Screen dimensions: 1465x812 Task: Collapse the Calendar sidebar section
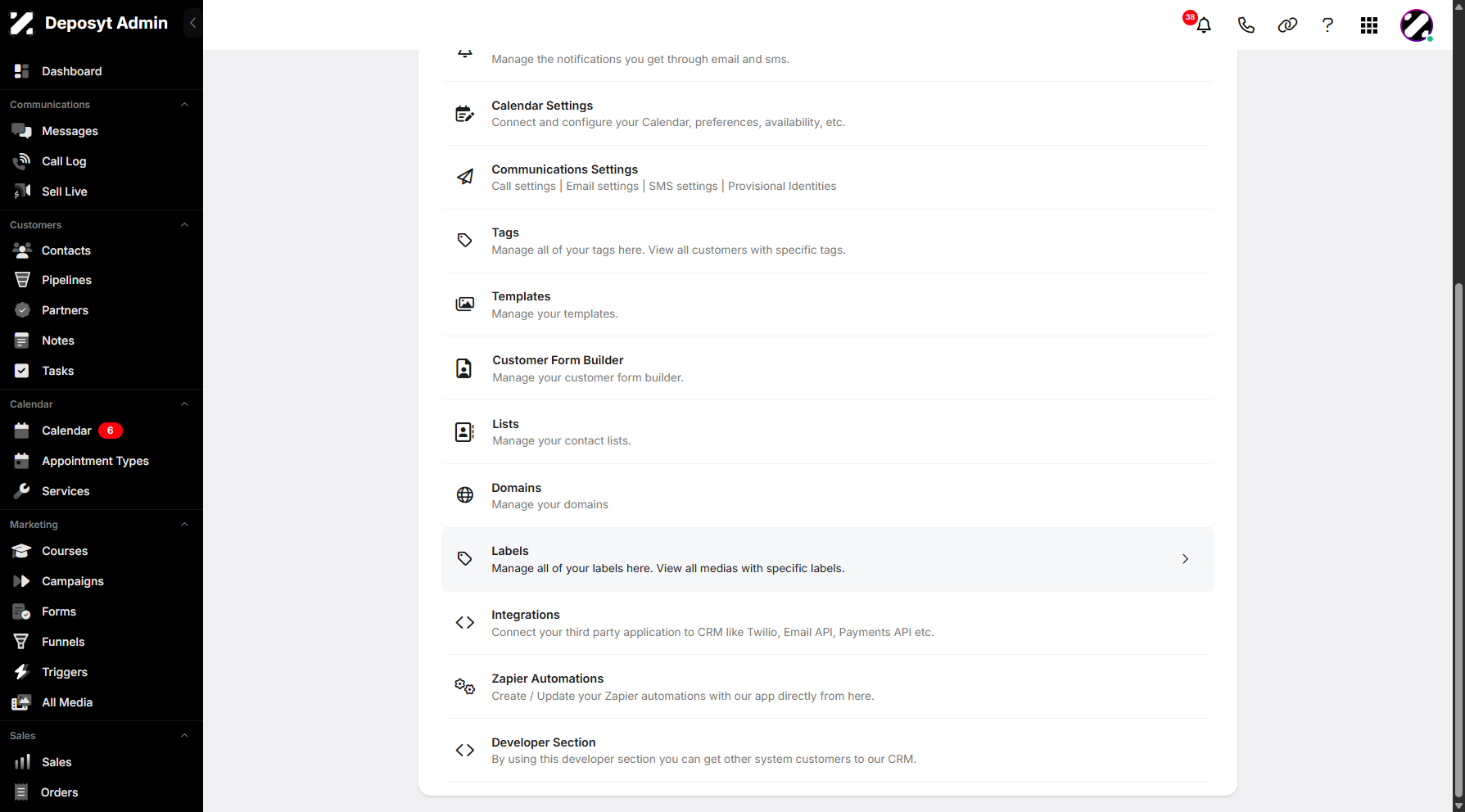coord(184,404)
